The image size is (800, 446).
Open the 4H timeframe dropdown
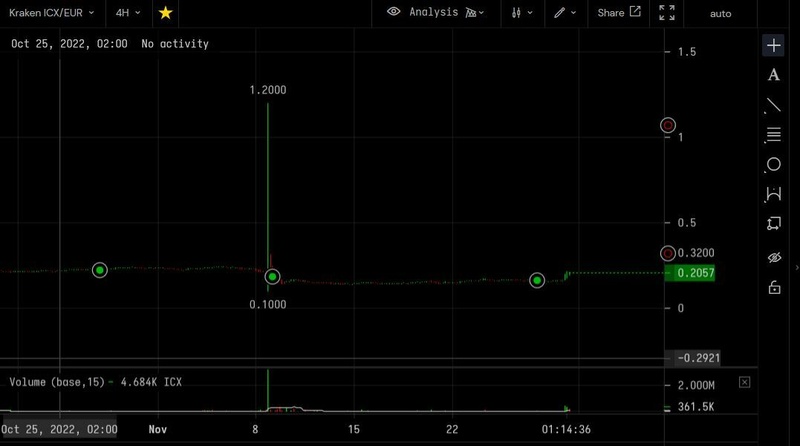point(128,13)
